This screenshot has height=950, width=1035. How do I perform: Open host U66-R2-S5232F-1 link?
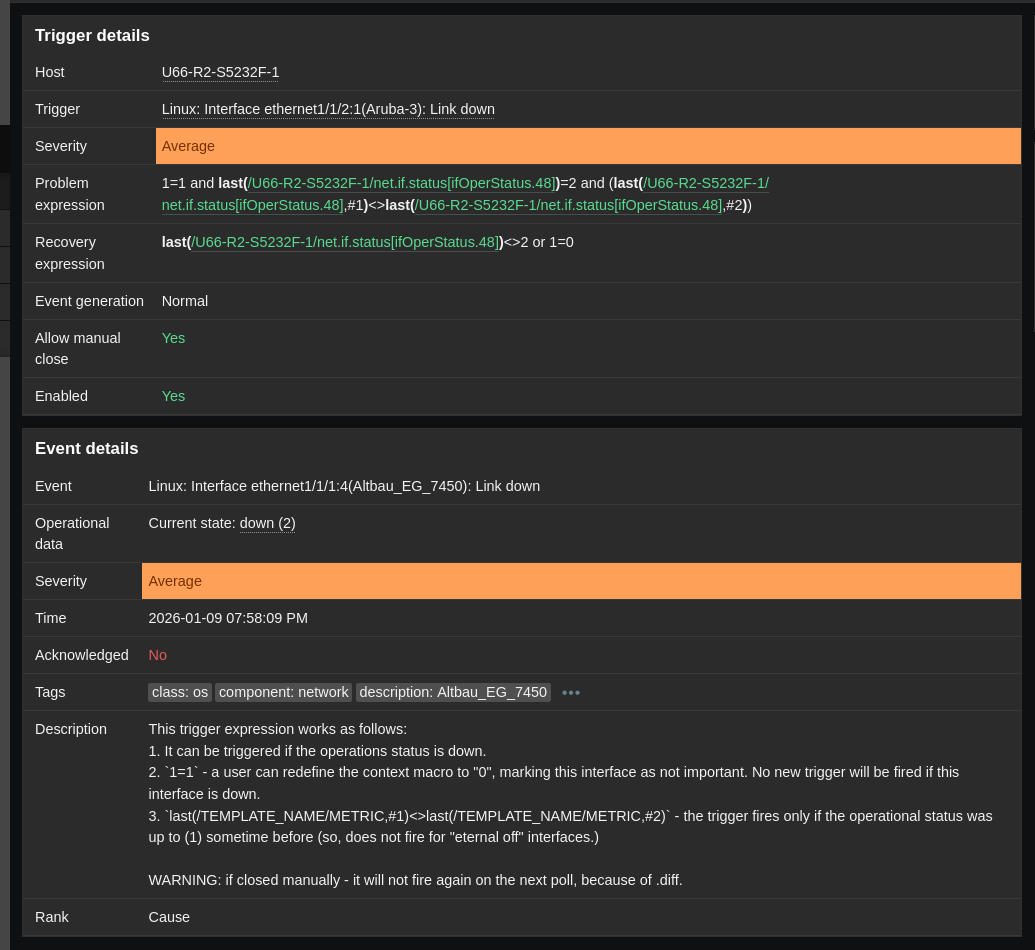click(220, 72)
